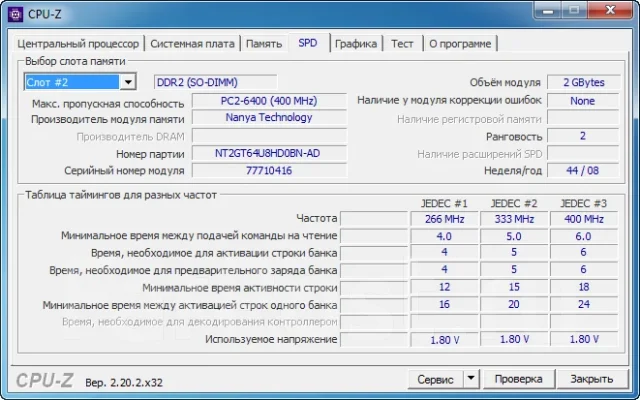Click the value 20 in JEDEC #2 column
This screenshot has height=400, width=640.
pyautogui.click(x=514, y=304)
